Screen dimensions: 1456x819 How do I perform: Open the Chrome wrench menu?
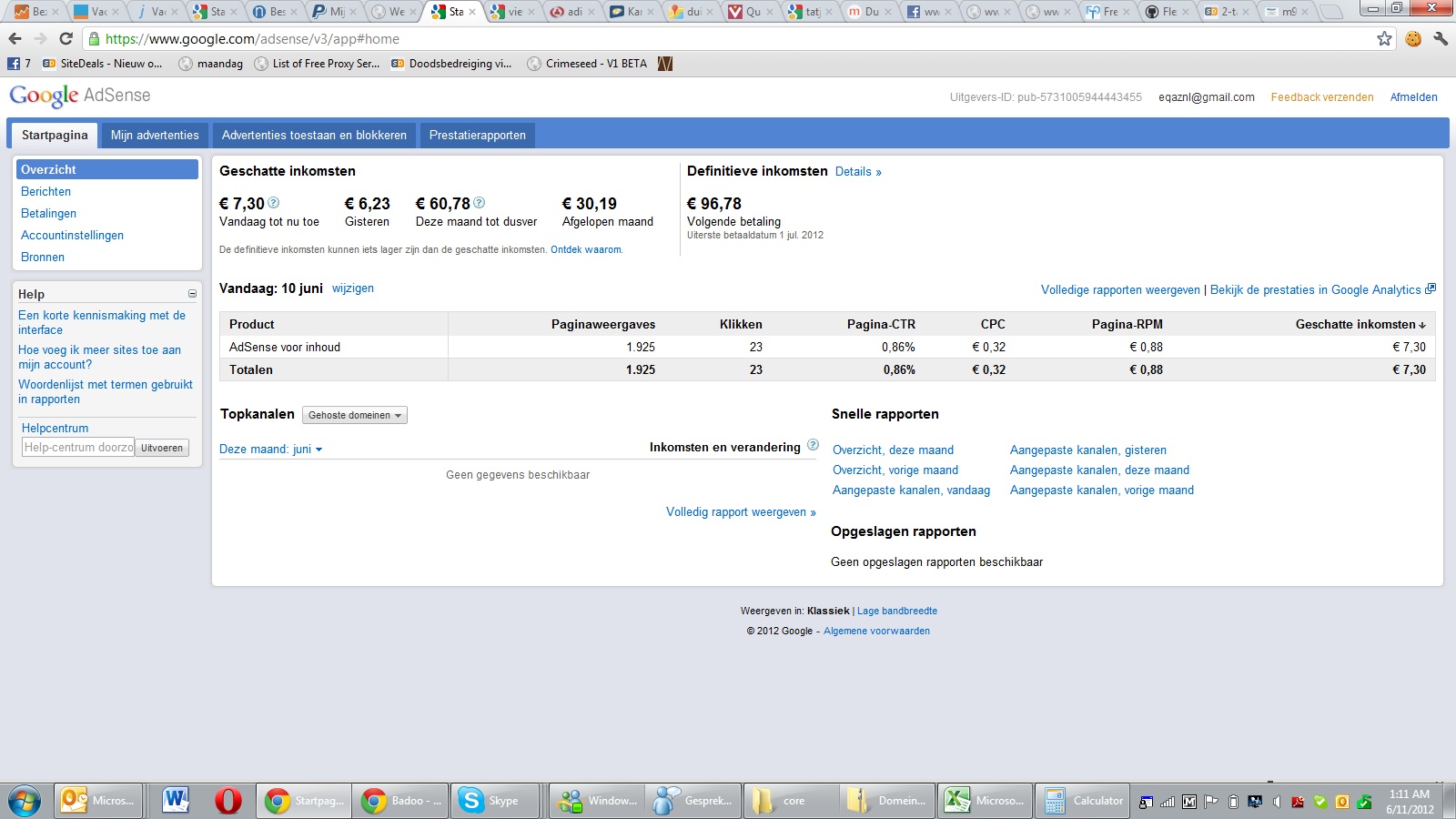(1441, 38)
